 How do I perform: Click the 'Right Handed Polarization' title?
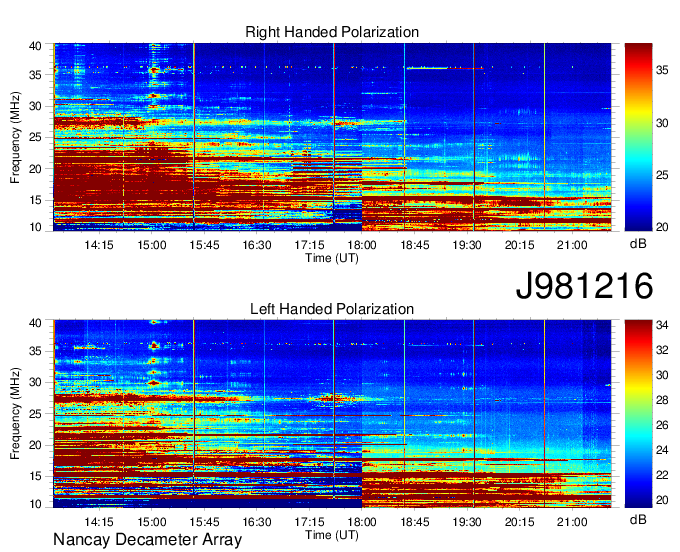click(332, 32)
